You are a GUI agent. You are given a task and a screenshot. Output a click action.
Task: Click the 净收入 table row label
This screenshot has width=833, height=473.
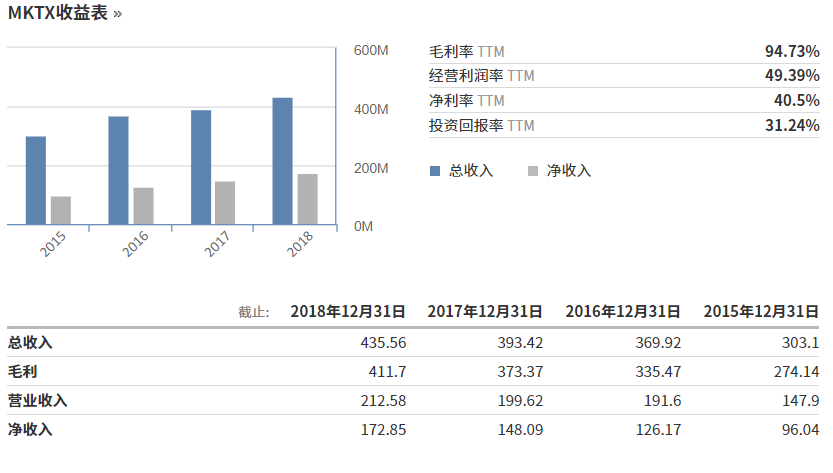[30, 429]
